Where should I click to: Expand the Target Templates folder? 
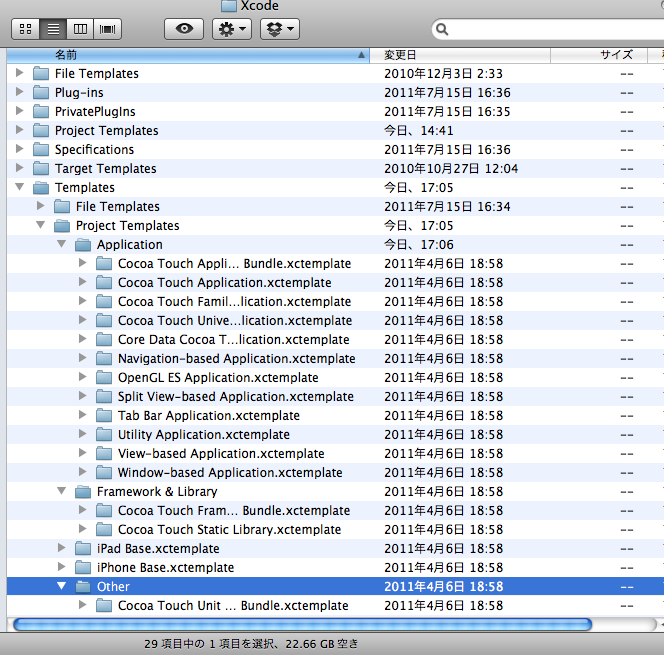(x=19, y=168)
